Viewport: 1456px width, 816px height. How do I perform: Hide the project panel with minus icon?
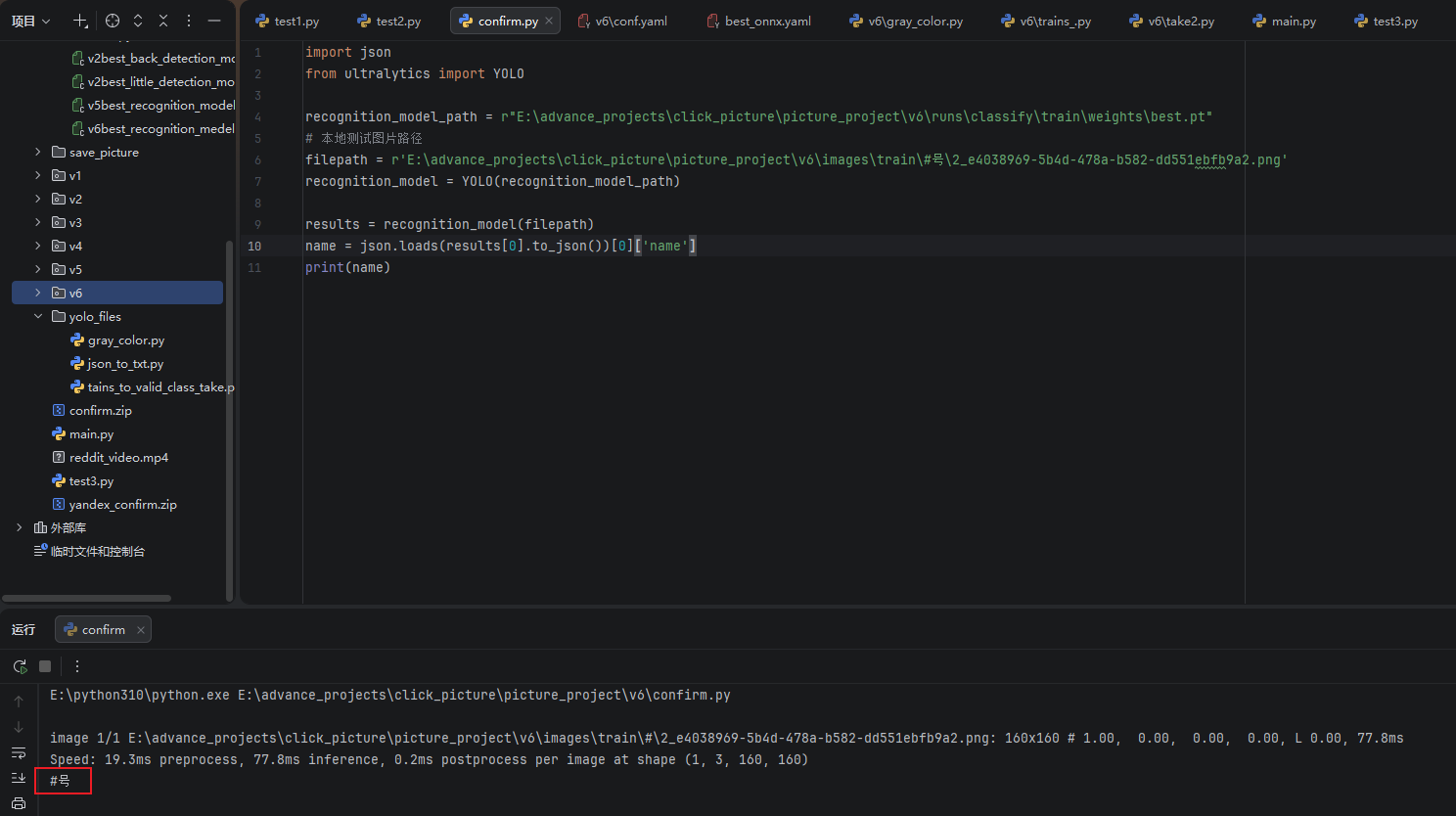coord(214,21)
